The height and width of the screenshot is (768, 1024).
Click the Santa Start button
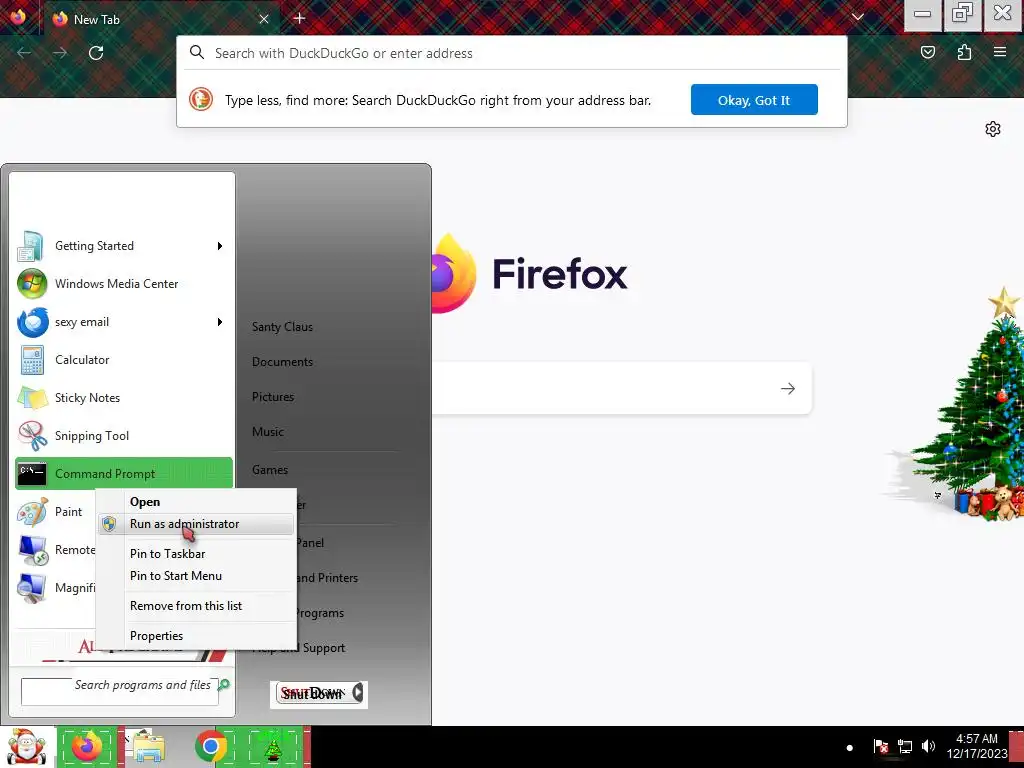pos(26,747)
